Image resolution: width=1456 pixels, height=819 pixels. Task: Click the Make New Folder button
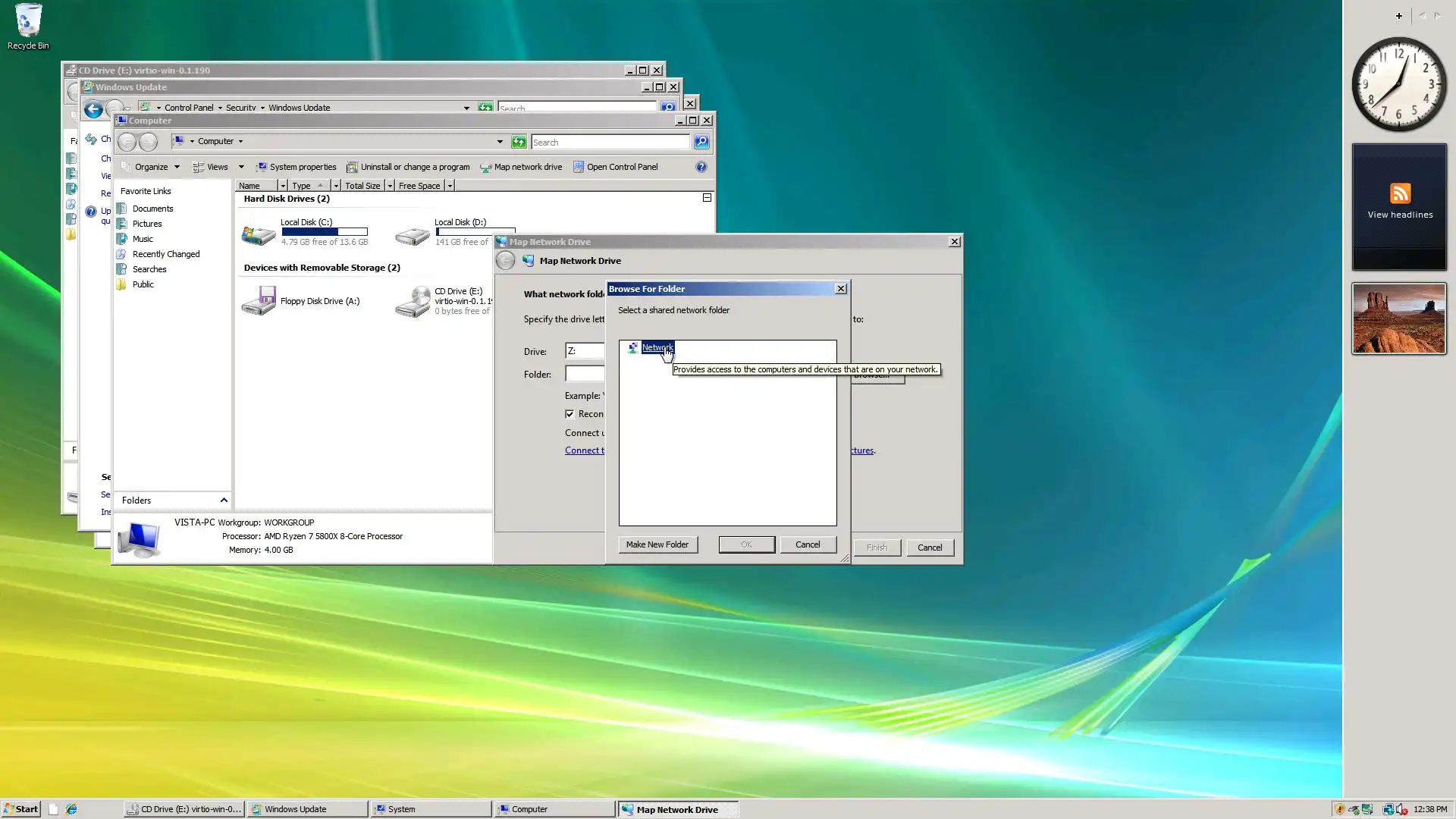tap(657, 544)
